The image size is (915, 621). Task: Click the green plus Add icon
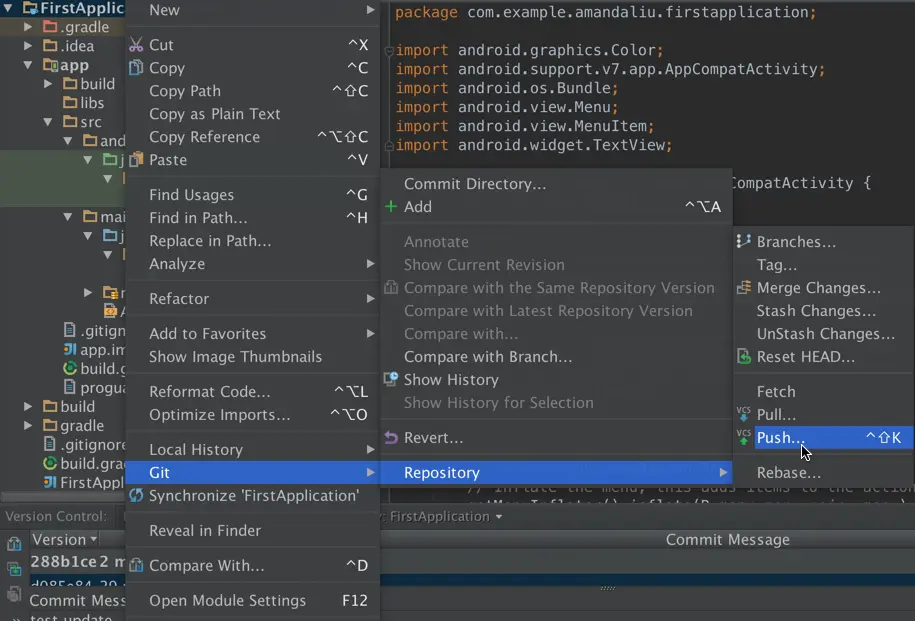391,207
